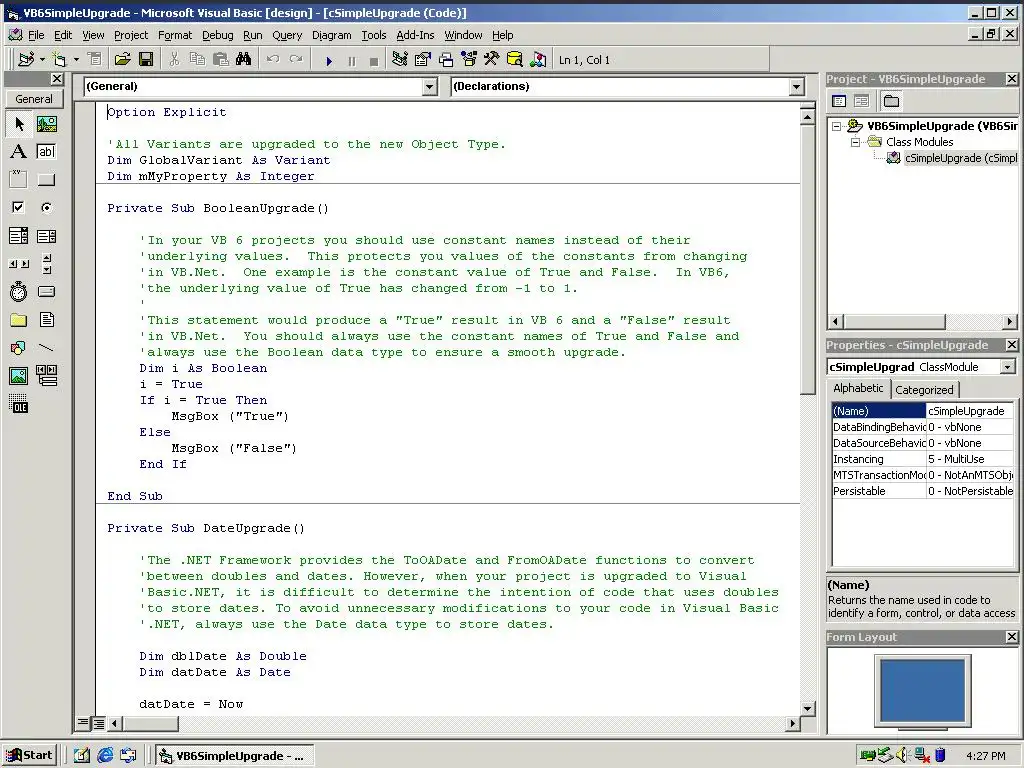Select the TextBox (abl) control in the toolbox
1024x768 pixels.
click(x=46, y=152)
